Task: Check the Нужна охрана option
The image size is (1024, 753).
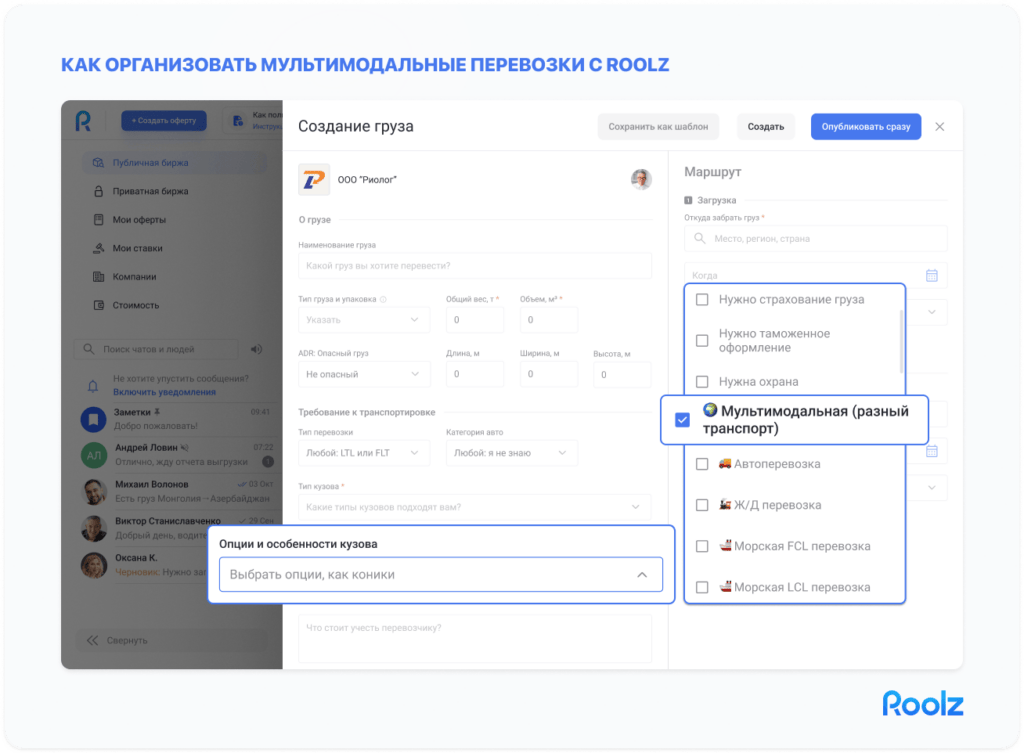Action: click(x=701, y=379)
